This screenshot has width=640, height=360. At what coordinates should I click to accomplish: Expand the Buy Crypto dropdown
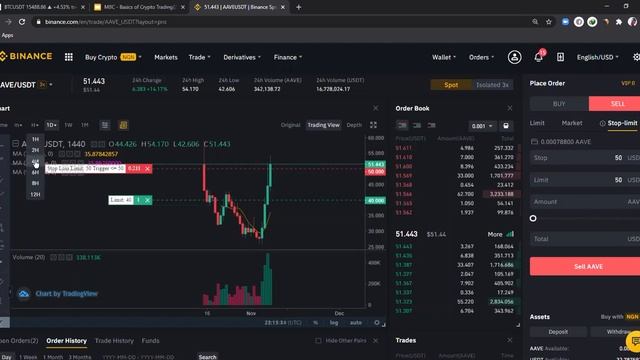113,57
